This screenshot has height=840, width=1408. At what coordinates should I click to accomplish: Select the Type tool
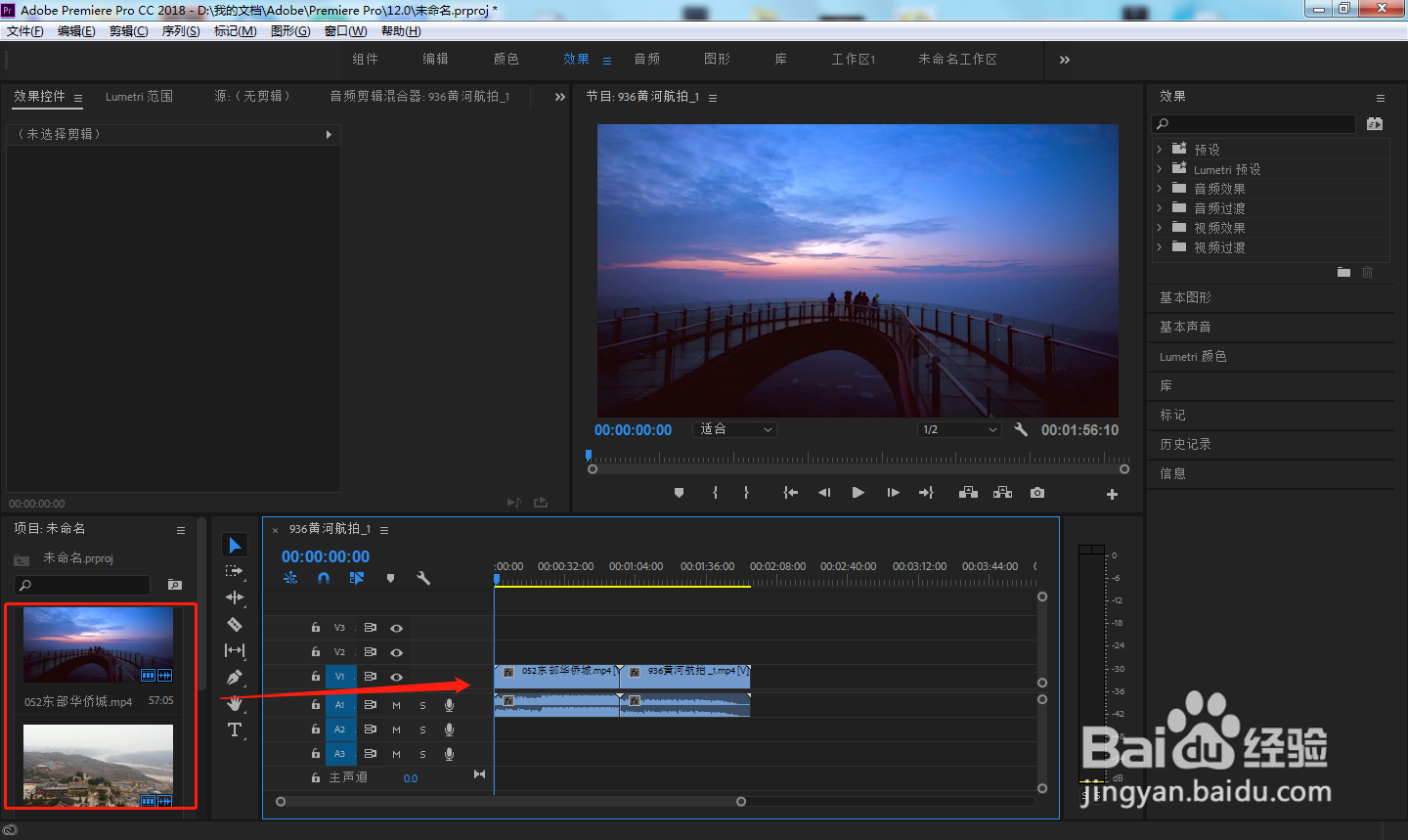pyautogui.click(x=235, y=729)
